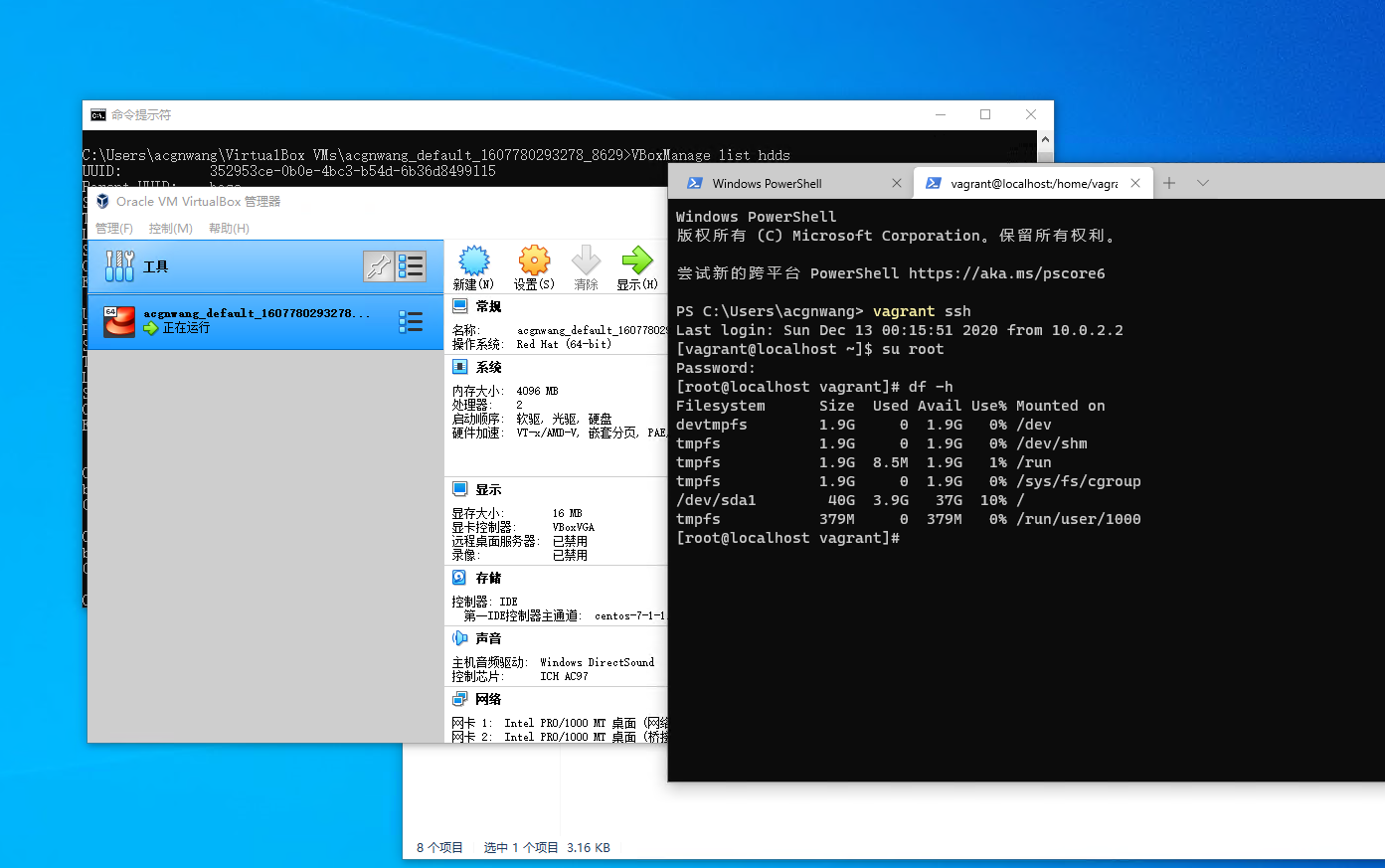Click '正在运行' running status text

[186, 328]
